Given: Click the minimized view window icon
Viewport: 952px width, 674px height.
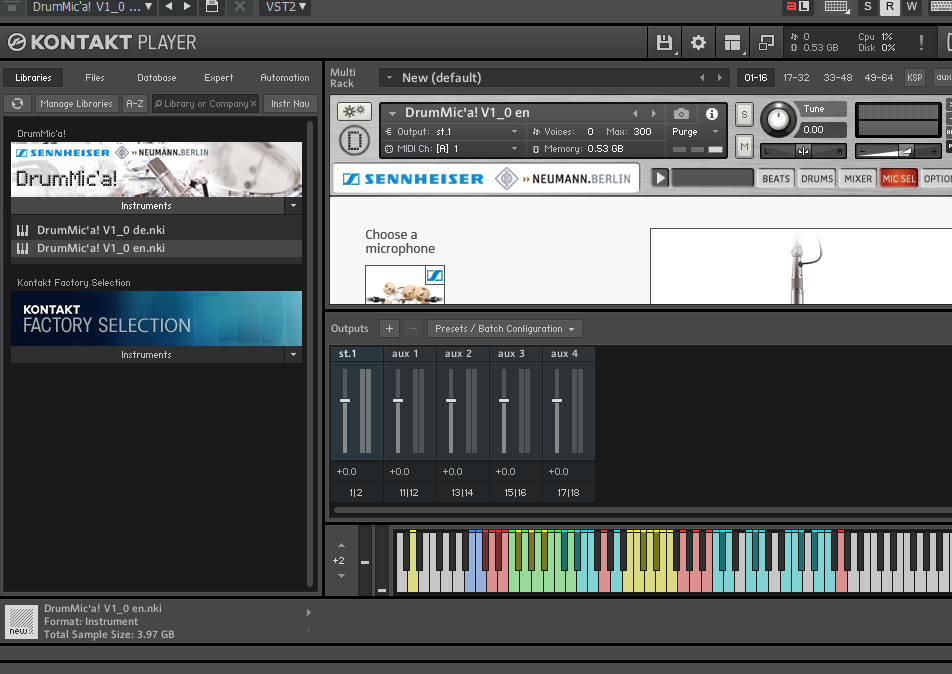Looking at the screenshot, I should [x=767, y=42].
